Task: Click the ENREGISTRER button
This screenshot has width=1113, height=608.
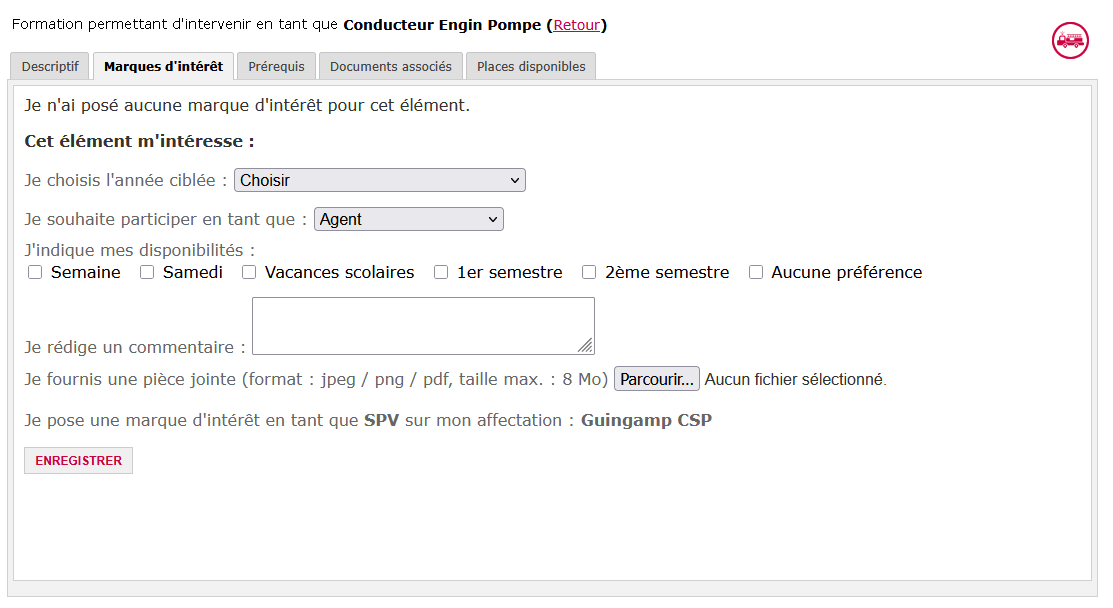Action: (78, 460)
